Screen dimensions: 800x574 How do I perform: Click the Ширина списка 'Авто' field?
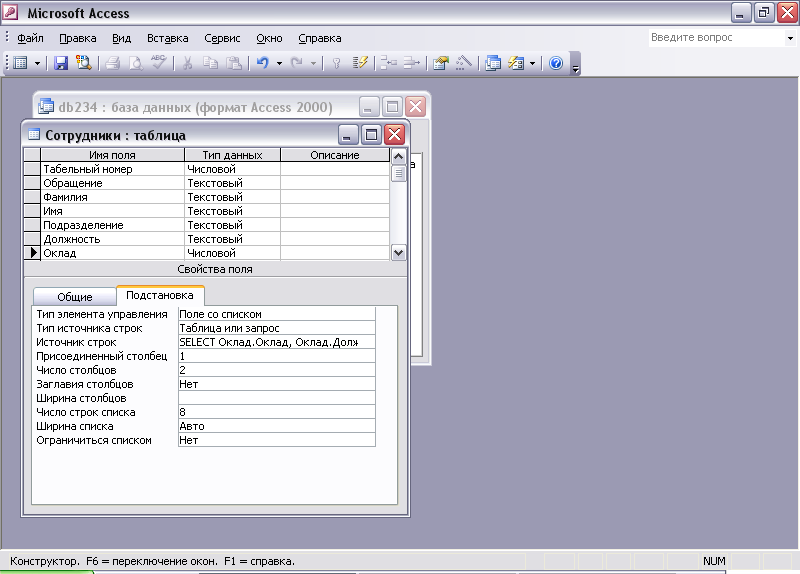[277, 427]
